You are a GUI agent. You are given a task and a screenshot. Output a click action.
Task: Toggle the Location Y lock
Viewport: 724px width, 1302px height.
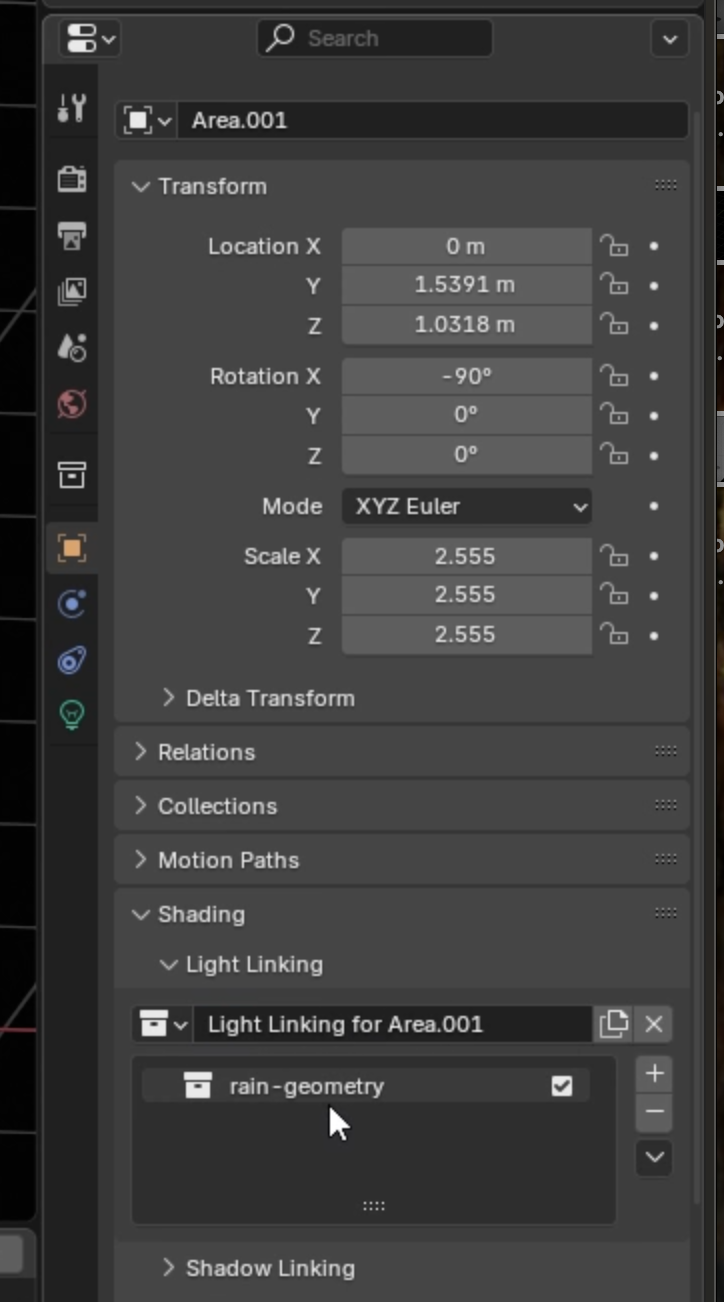point(614,285)
